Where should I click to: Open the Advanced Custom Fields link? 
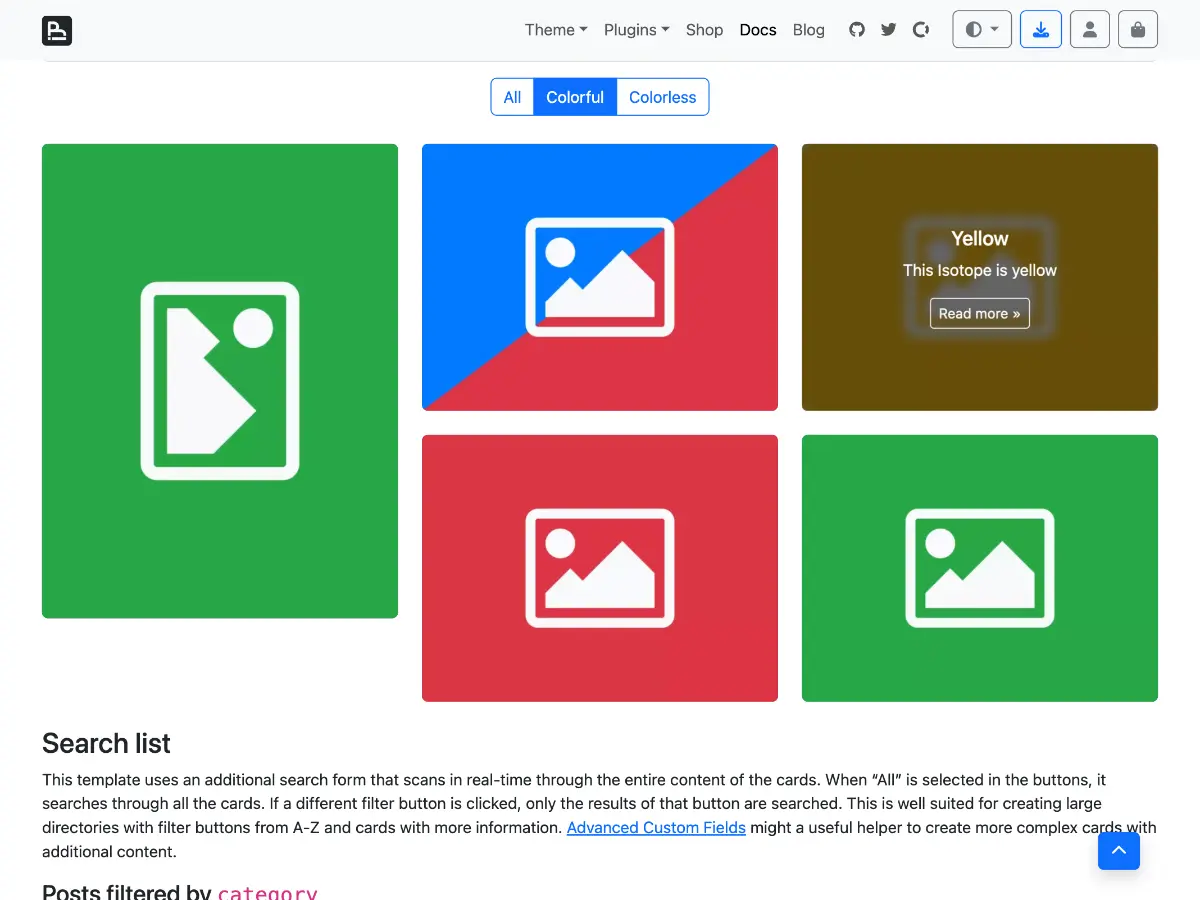(x=656, y=827)
